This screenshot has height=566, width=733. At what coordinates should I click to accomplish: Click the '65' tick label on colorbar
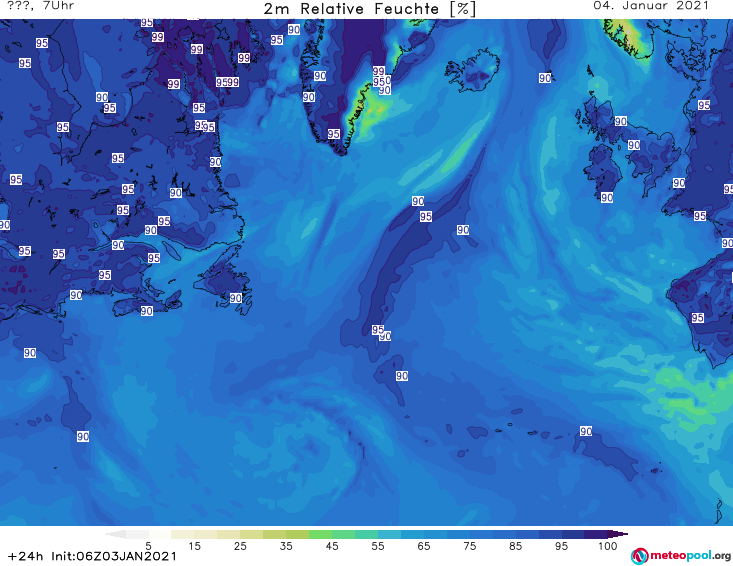pyautogui.click(x=424, y=545)
